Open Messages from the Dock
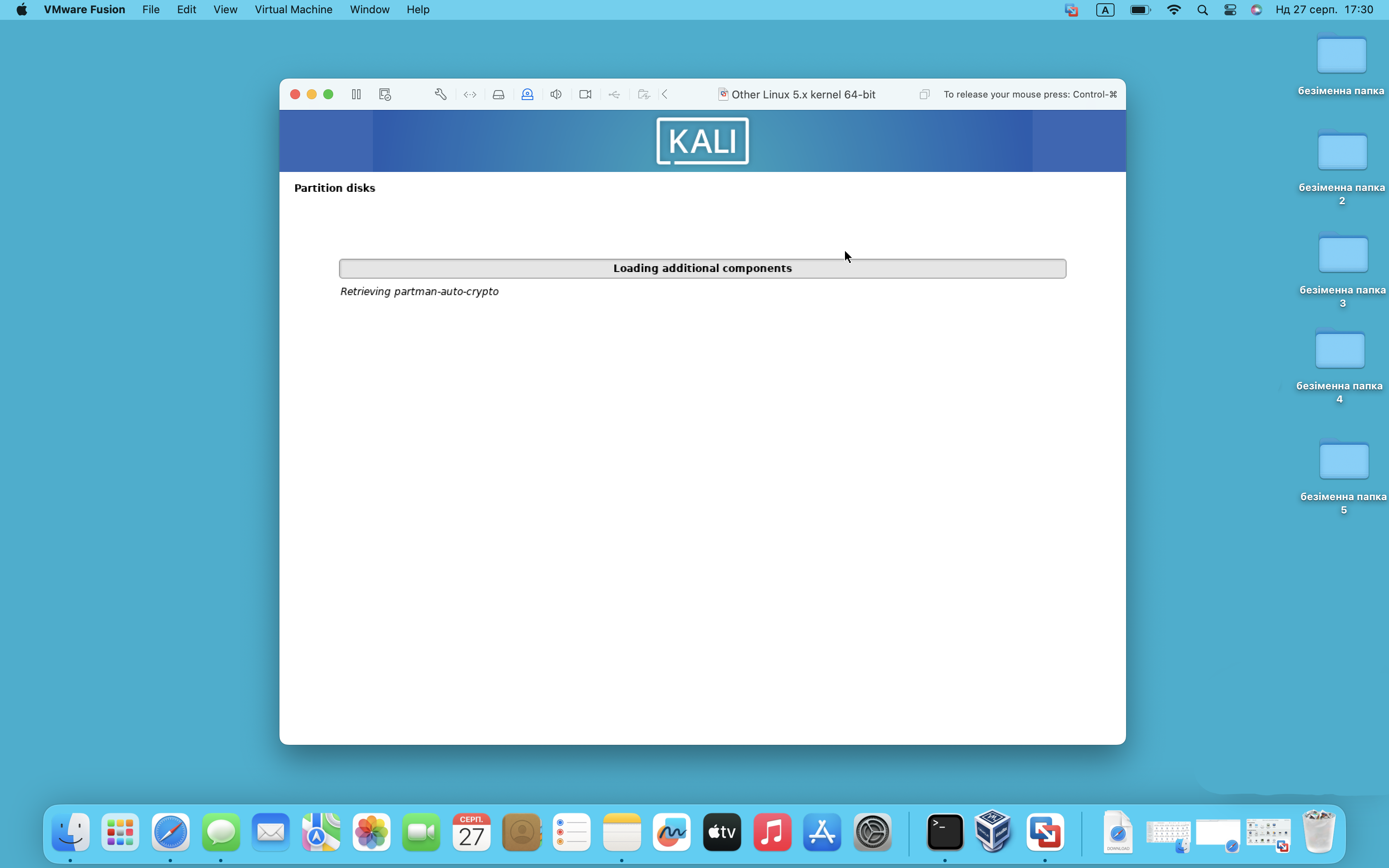 (221, 832)
